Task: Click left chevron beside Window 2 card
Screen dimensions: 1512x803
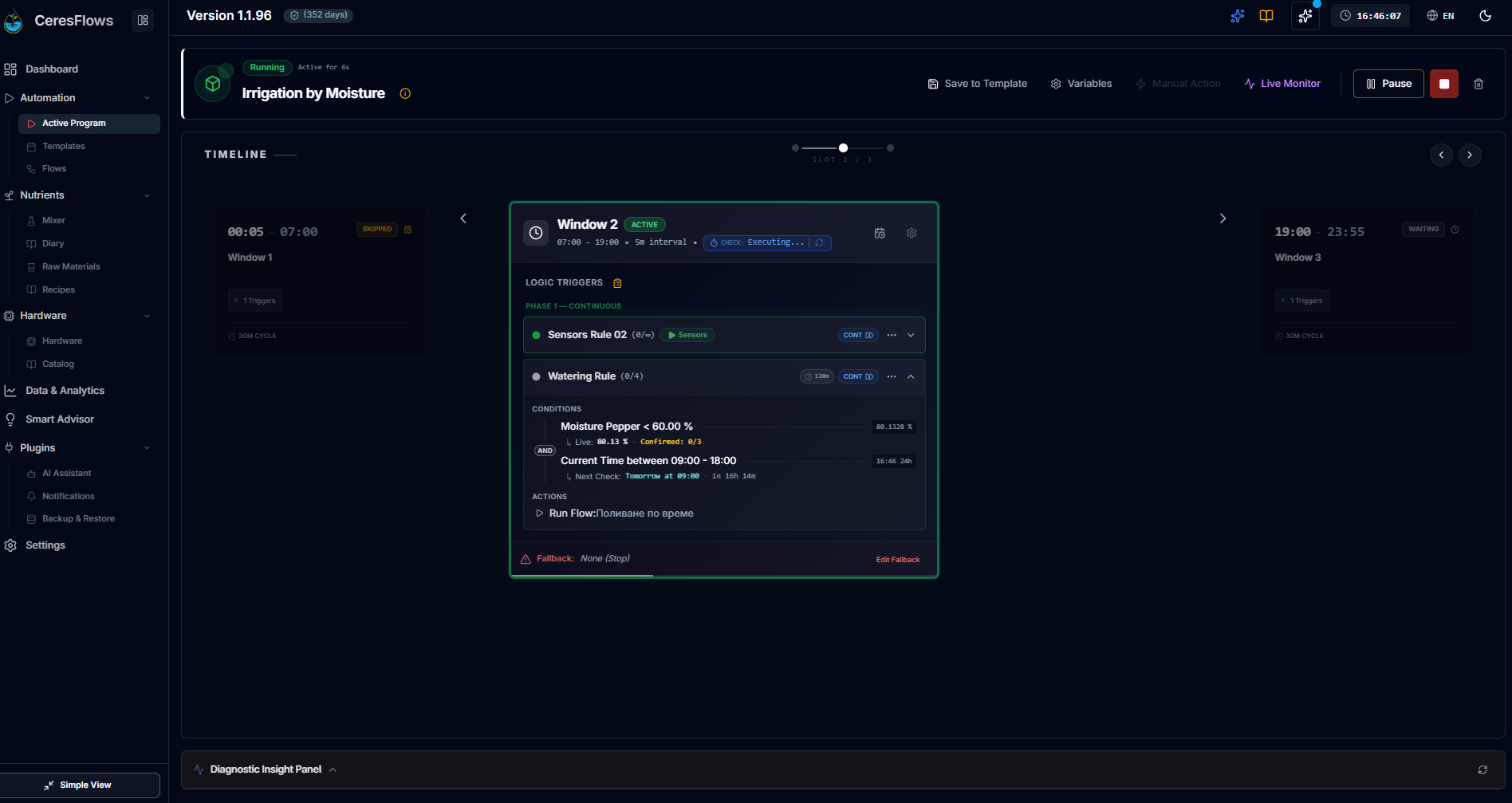Action: coord(463,218)
